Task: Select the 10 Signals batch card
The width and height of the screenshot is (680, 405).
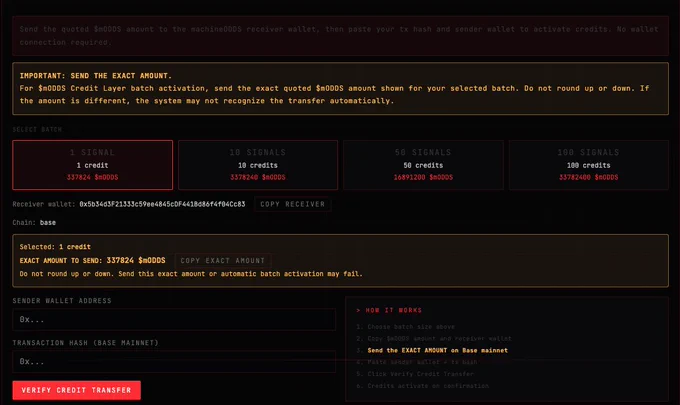Action: point(258,165)
